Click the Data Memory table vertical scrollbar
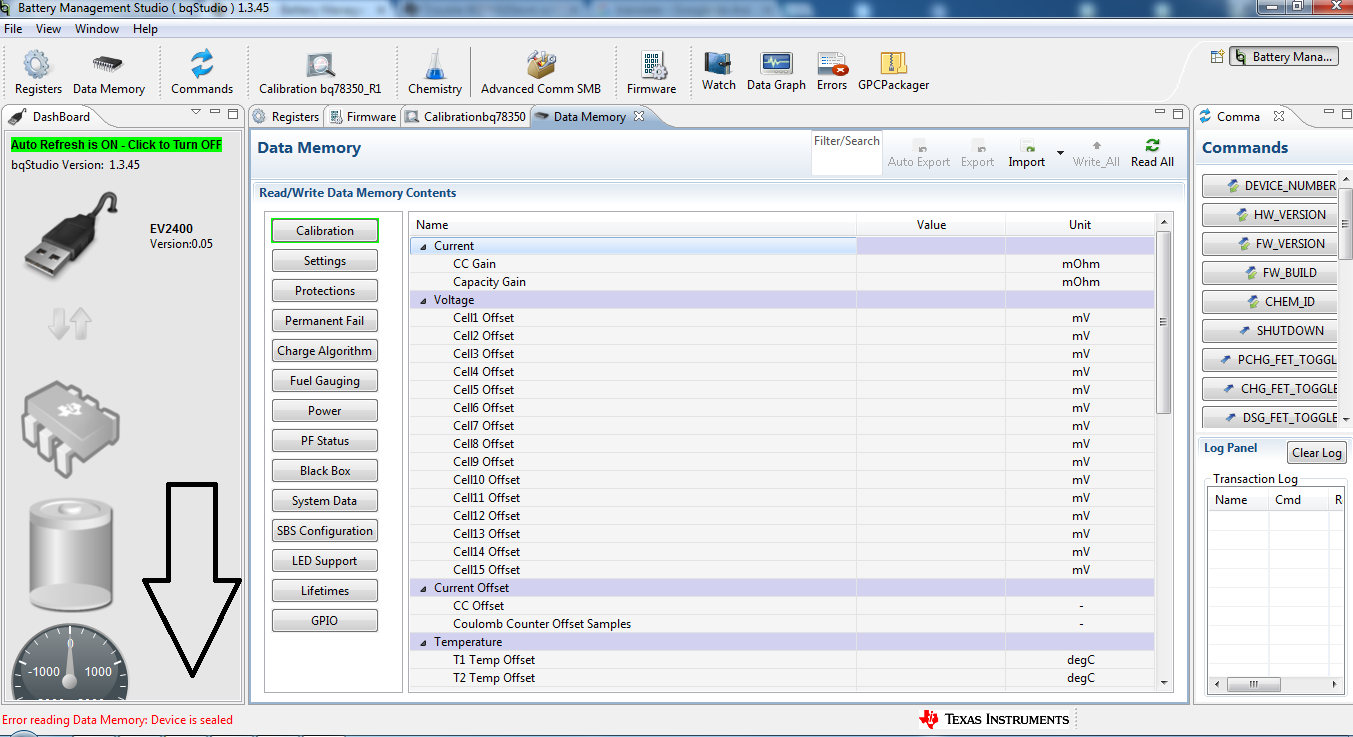1353x737 pixels. tap(1163, 322)
